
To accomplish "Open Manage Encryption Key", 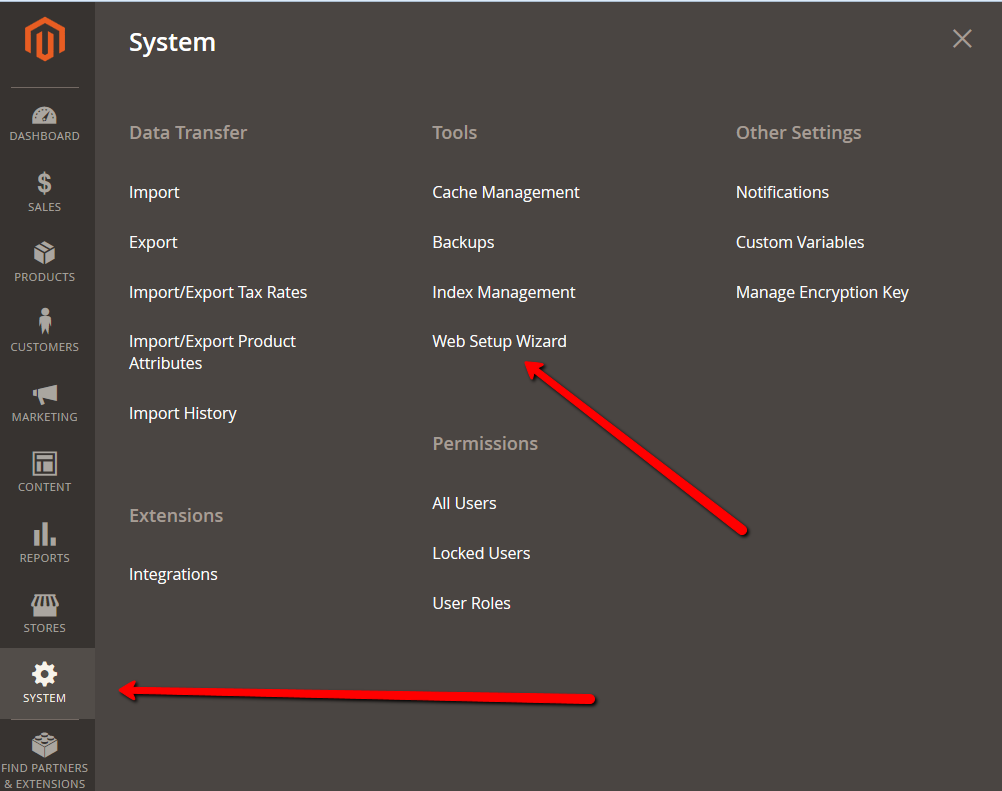I will 822,292.
